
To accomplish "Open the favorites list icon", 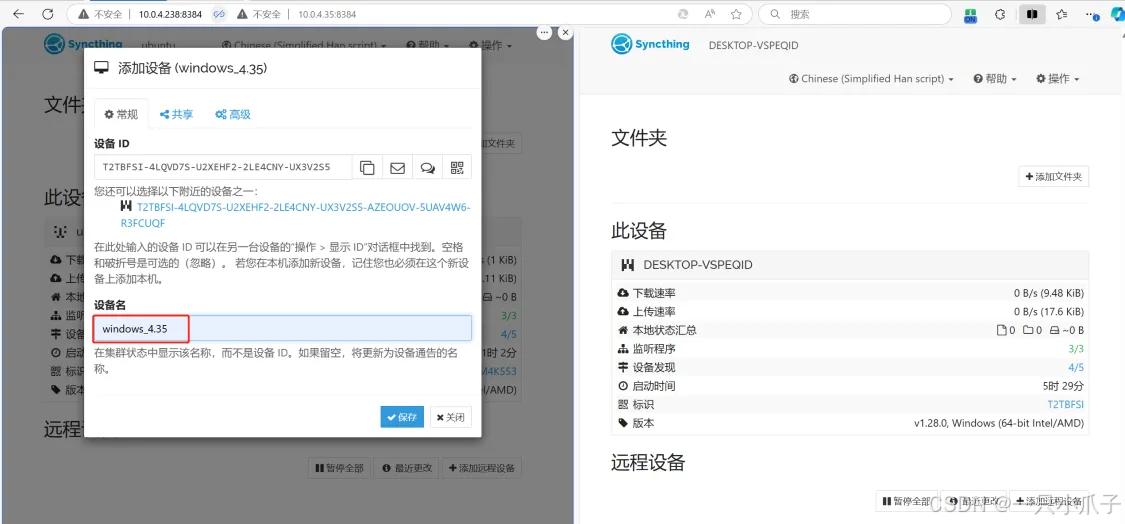I will [x=1062, y=14].
